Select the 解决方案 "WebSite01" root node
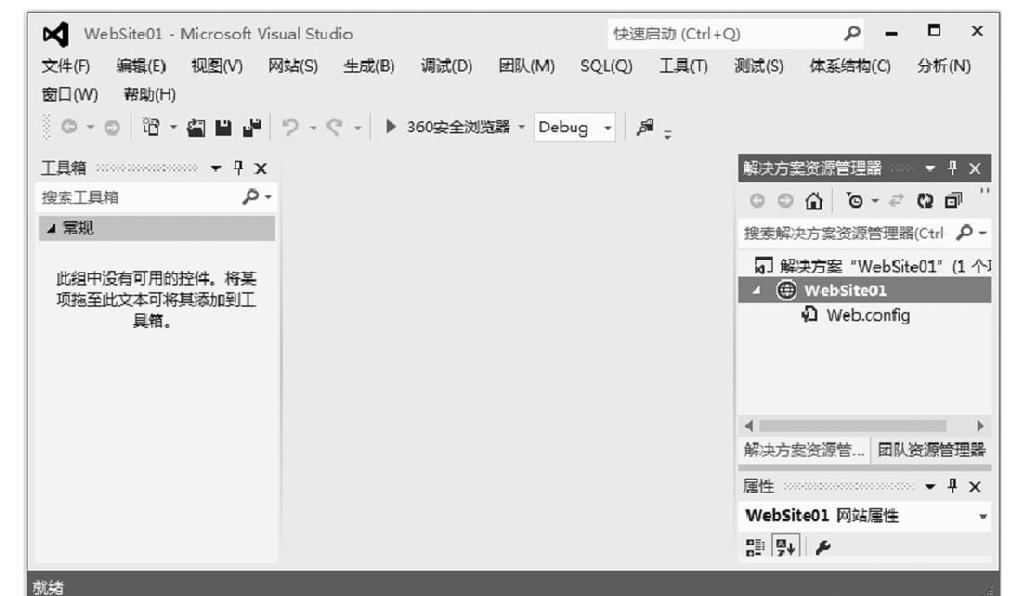 (x=874, y=266)
